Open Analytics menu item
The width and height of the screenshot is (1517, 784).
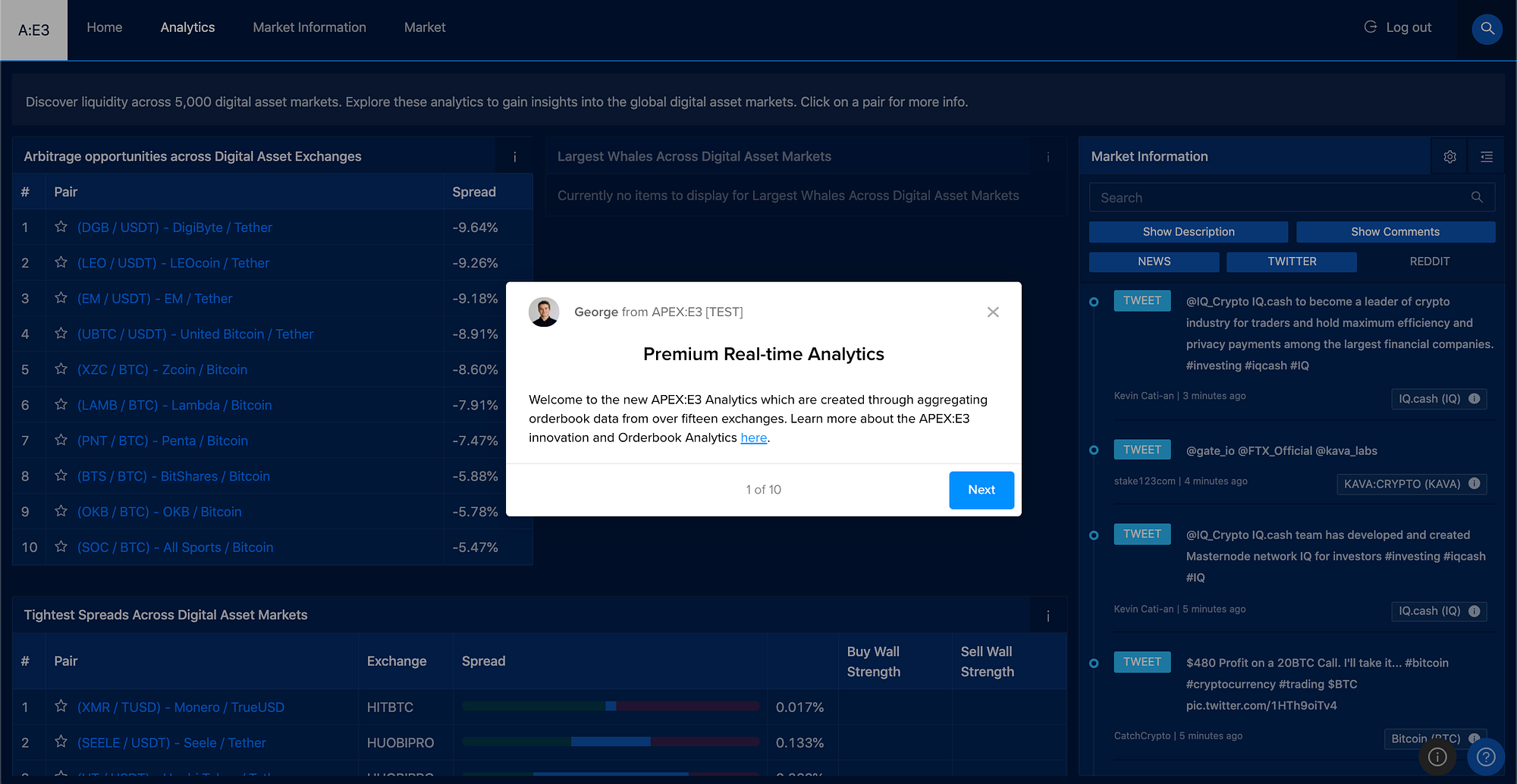187,27
